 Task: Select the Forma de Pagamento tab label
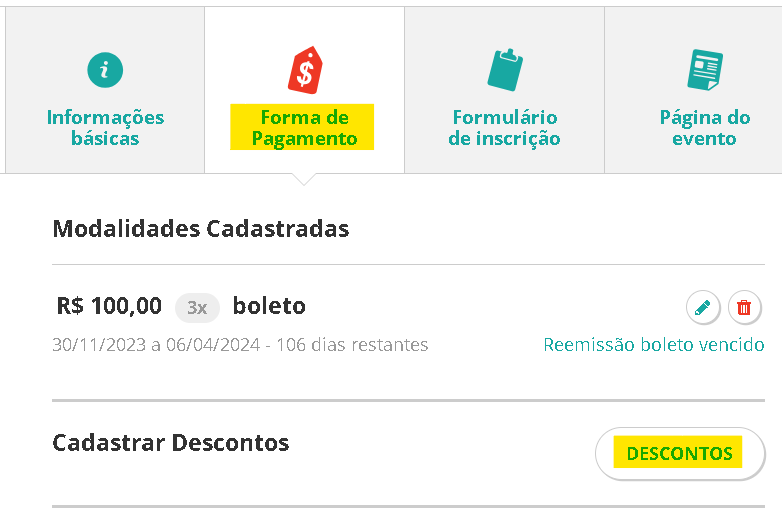[304, 128]
